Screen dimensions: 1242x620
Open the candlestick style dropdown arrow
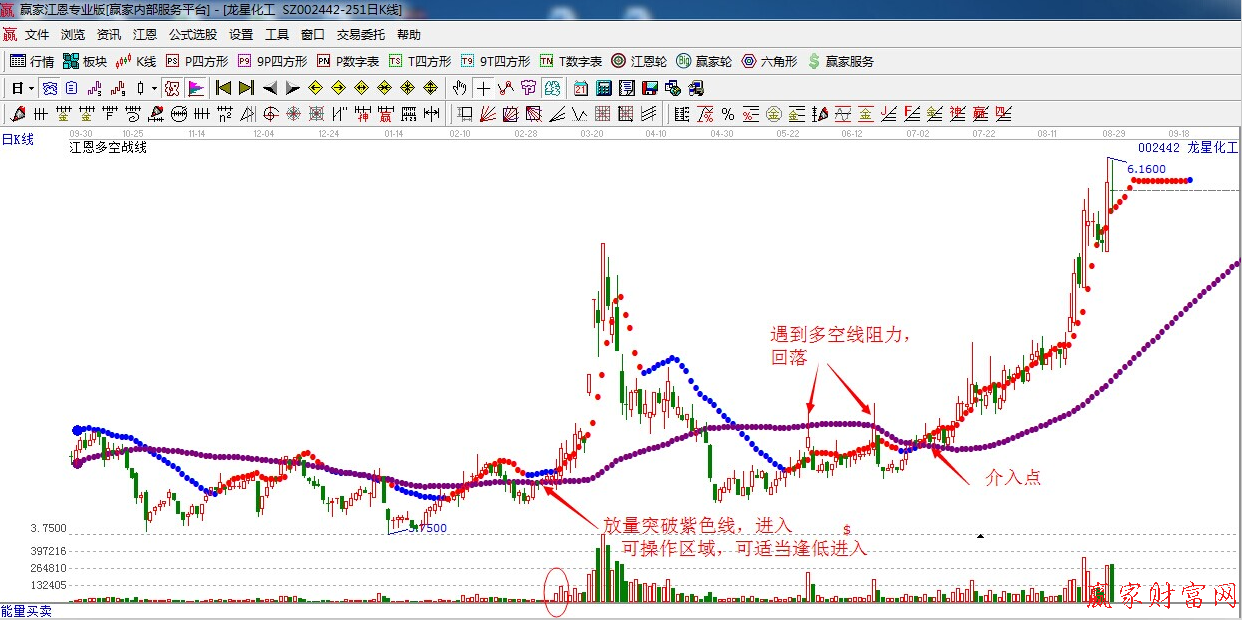tap(154, 88)
